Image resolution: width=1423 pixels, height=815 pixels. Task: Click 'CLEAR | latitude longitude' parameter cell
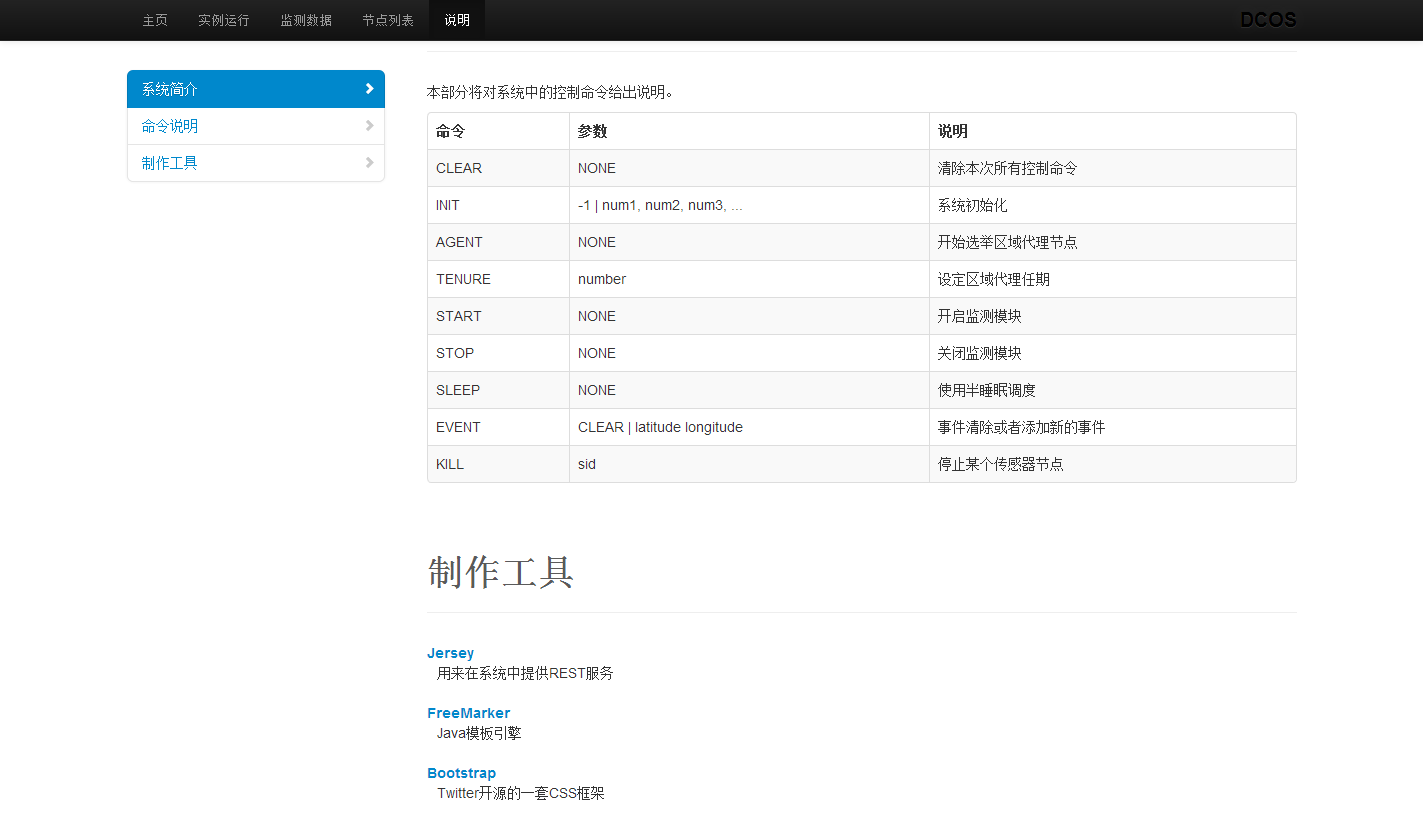(x=749, y=427)
